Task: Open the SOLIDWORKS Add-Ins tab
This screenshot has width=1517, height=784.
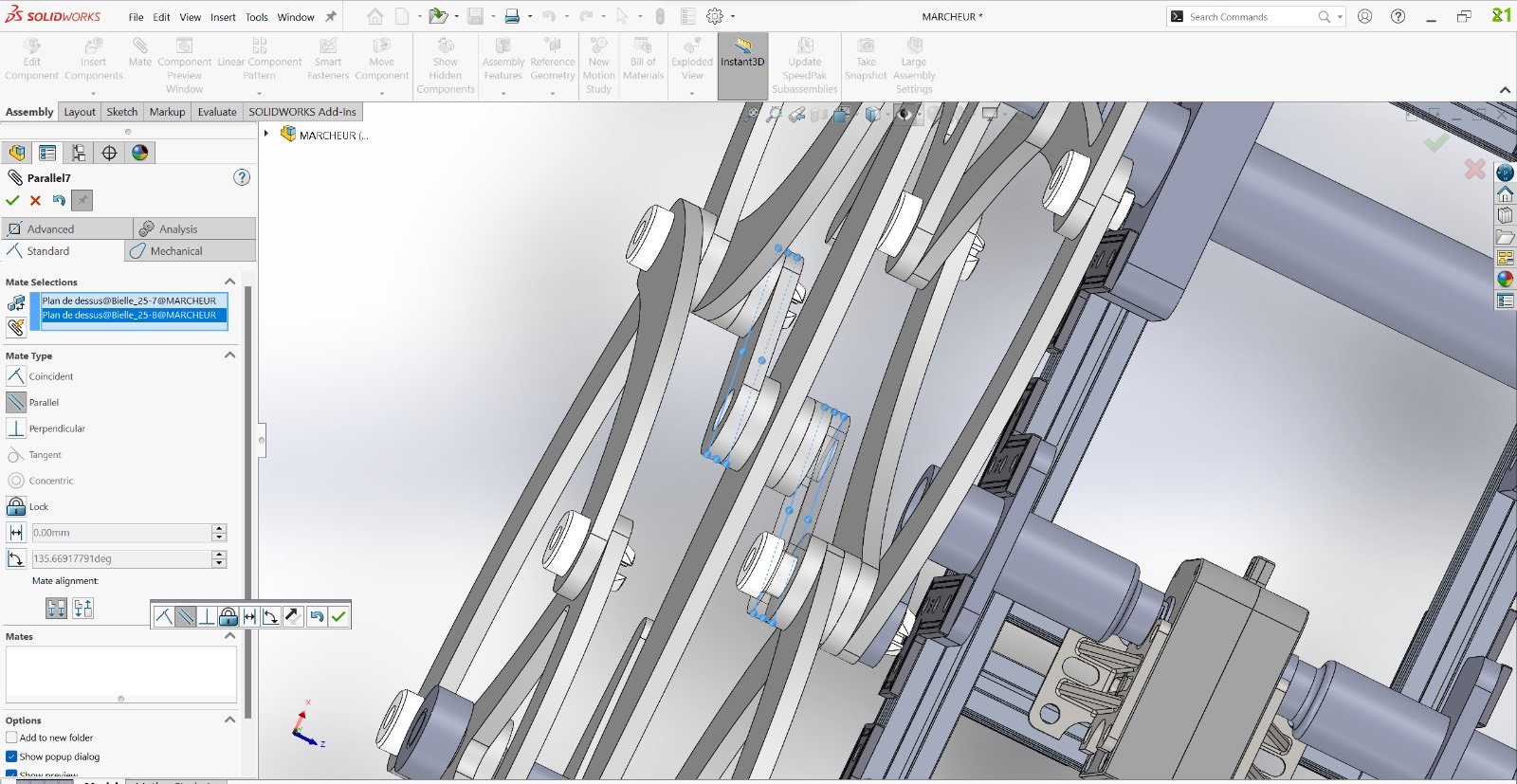Action: click(x=302, y=112)
